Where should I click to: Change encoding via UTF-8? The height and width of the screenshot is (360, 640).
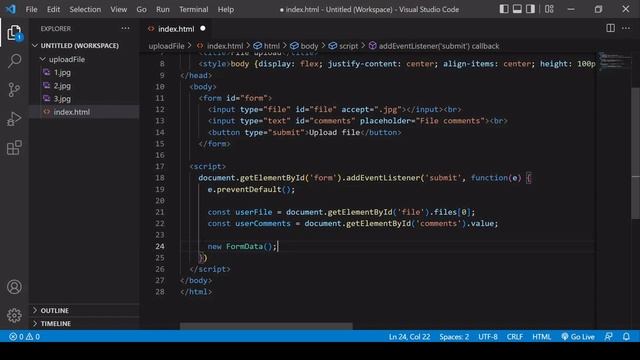[x=488, y=337]
